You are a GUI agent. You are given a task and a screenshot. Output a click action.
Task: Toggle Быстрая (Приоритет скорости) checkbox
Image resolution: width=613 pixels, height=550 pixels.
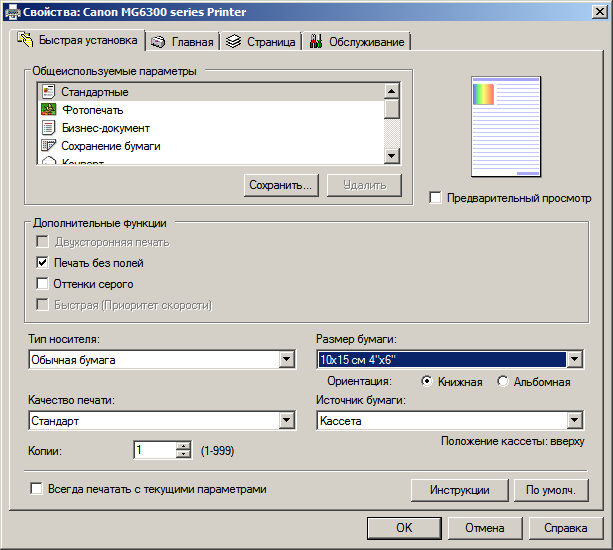point(42,305)
